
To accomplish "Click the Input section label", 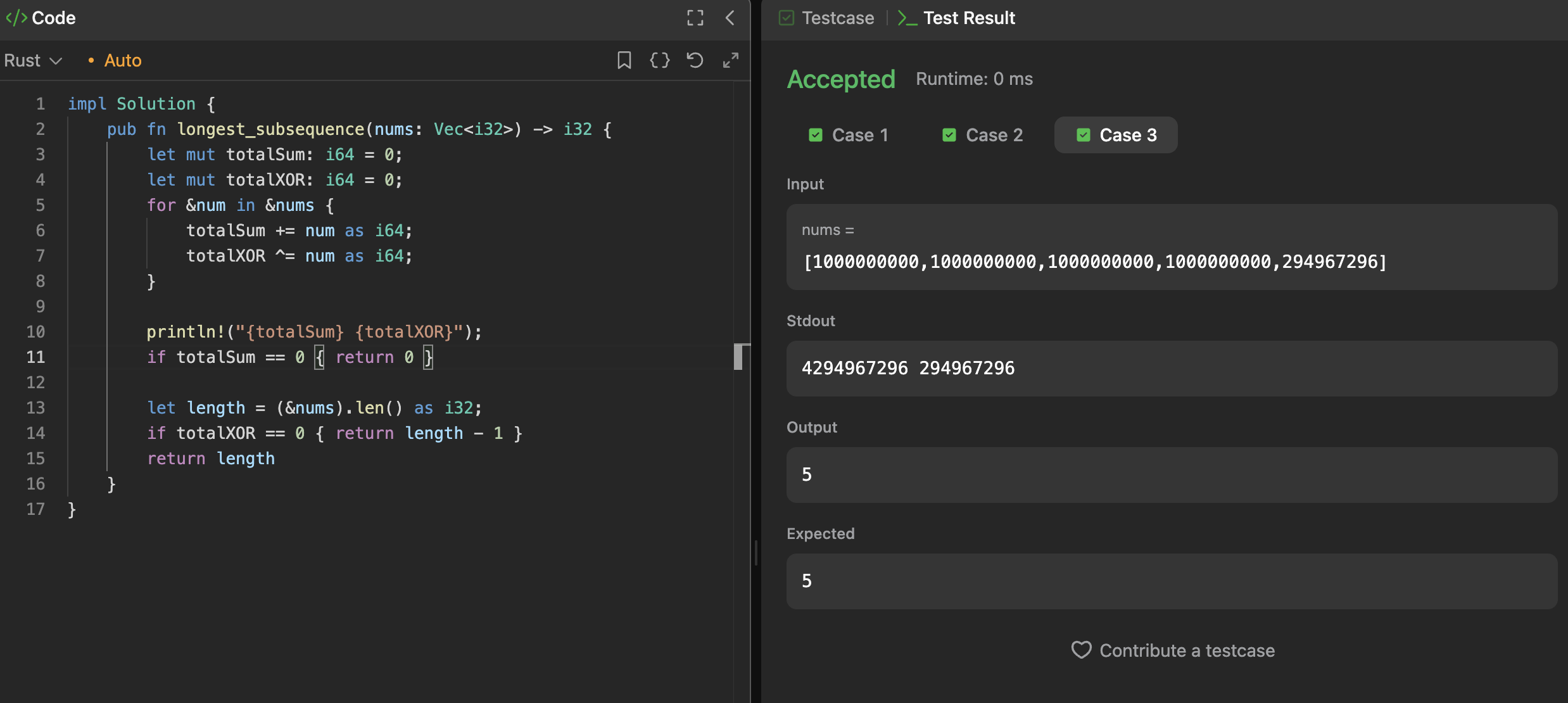I will pos(805,184).
